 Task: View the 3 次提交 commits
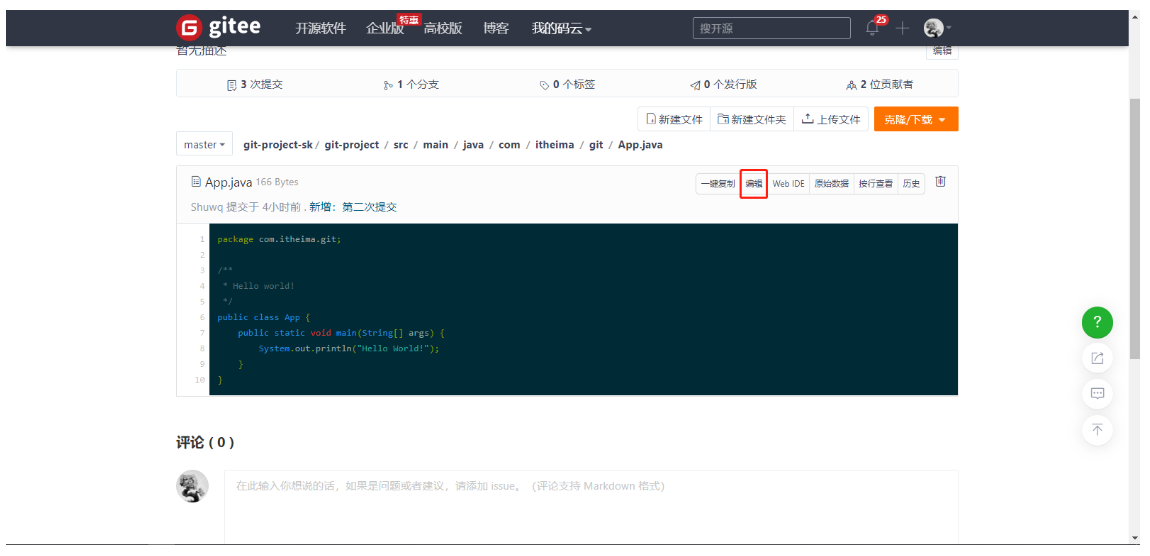point(254,84)
